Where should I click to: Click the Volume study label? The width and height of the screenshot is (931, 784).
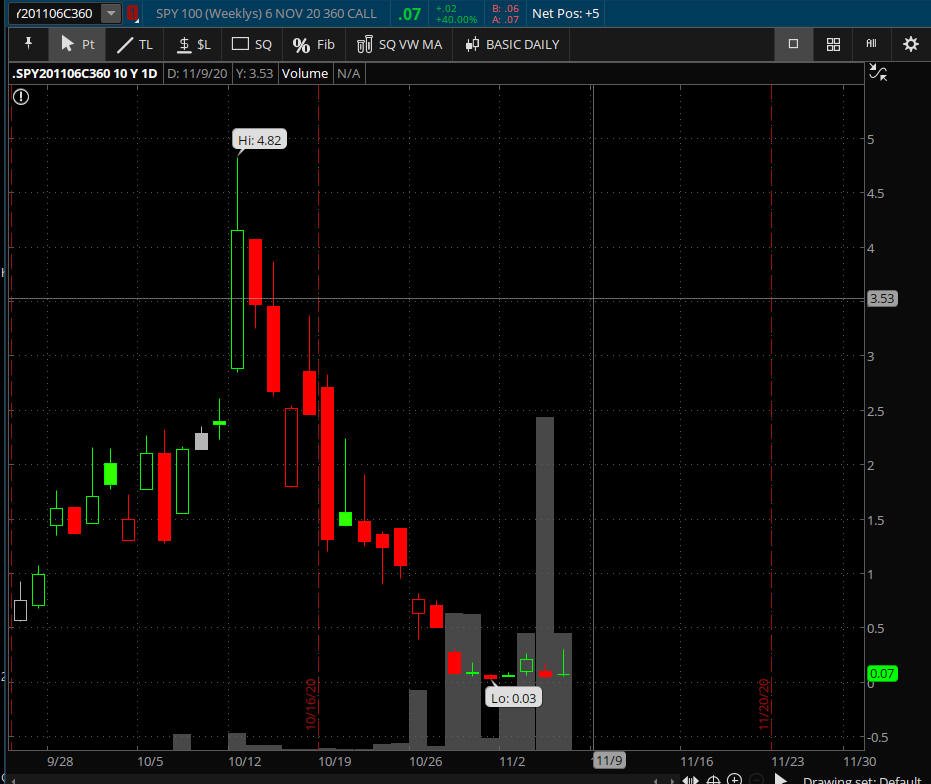pos(305,73)
